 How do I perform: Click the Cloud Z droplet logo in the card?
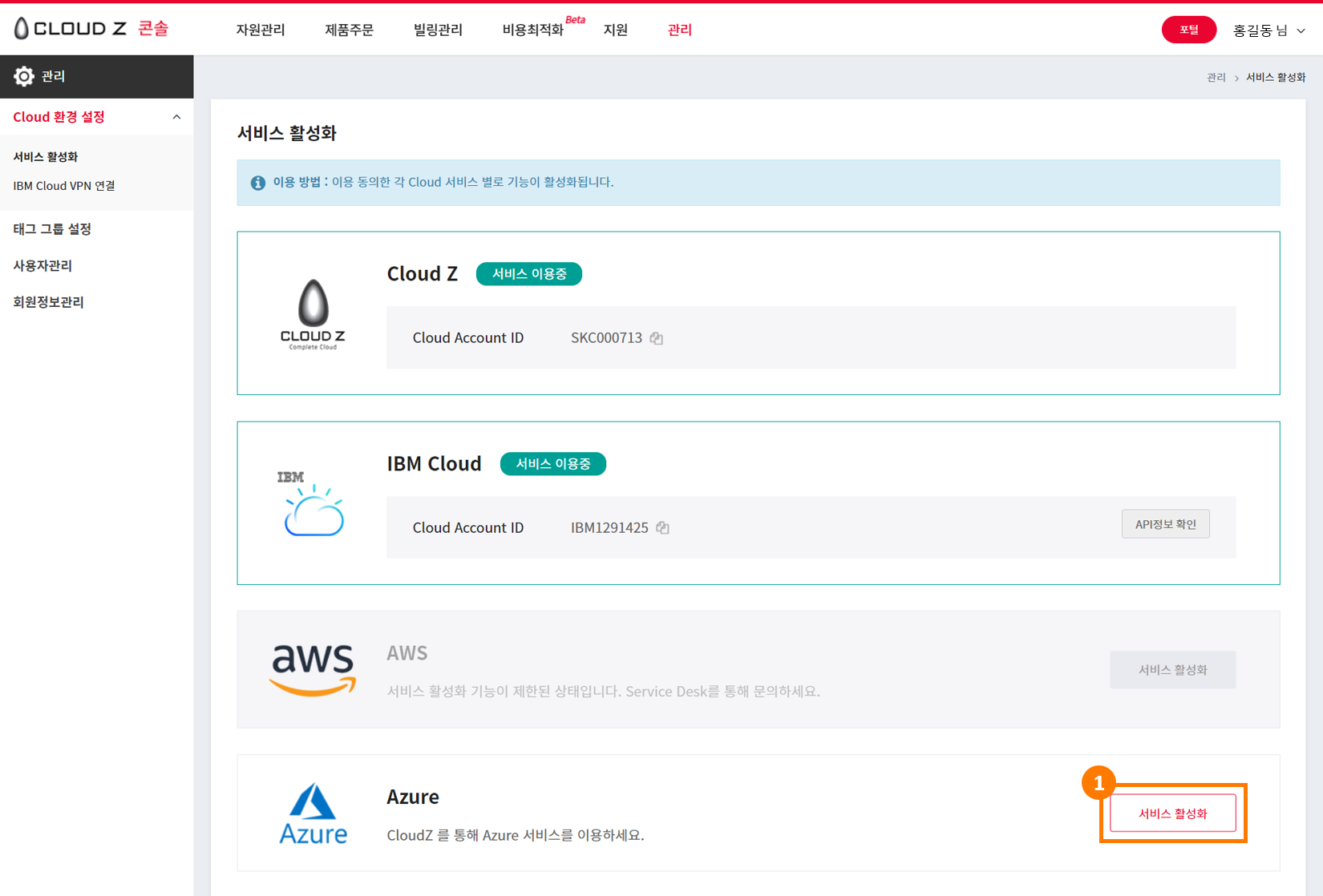click(313, 314)
